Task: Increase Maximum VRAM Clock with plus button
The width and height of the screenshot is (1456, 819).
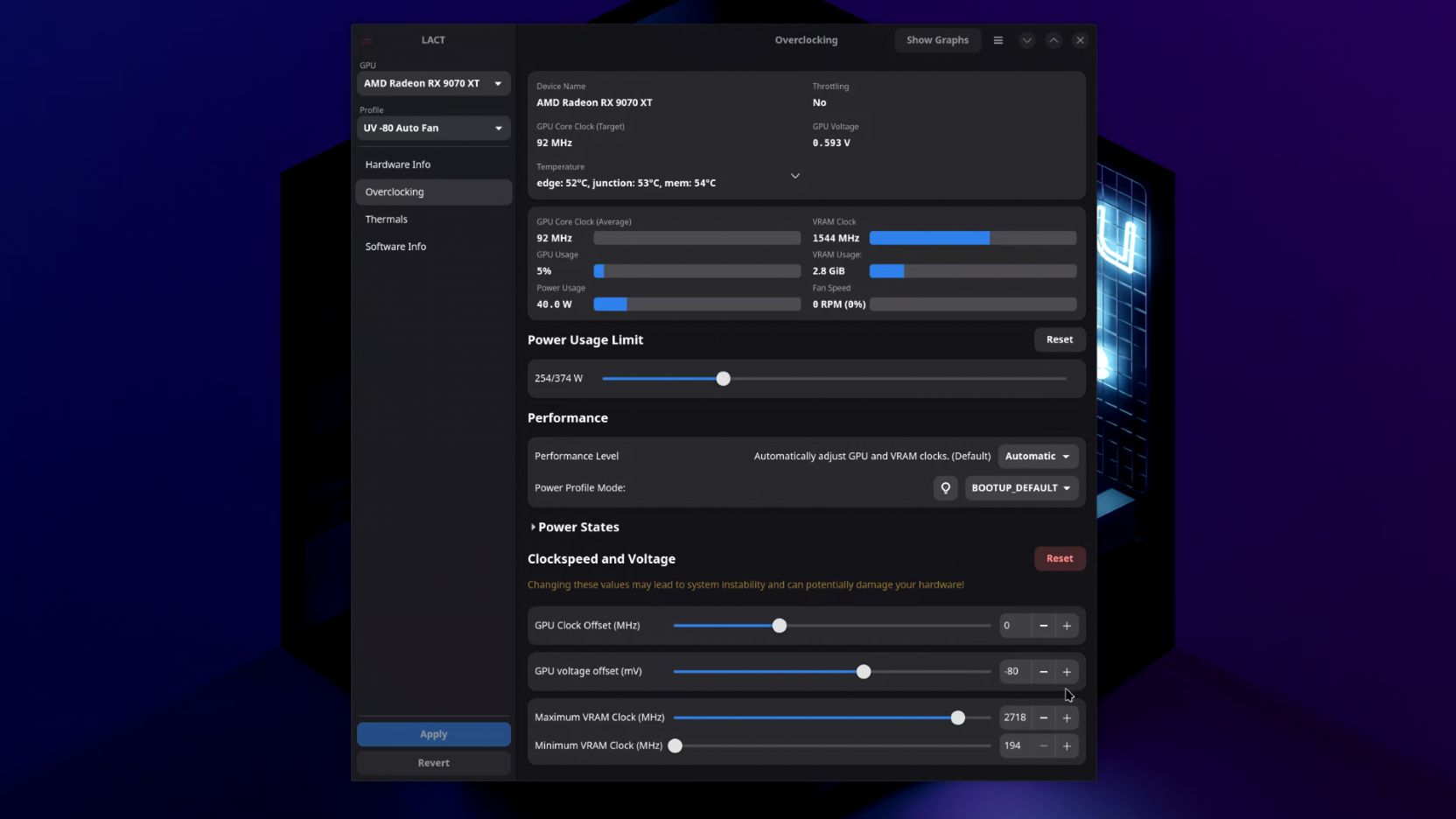Action: tap(1067, 717)
